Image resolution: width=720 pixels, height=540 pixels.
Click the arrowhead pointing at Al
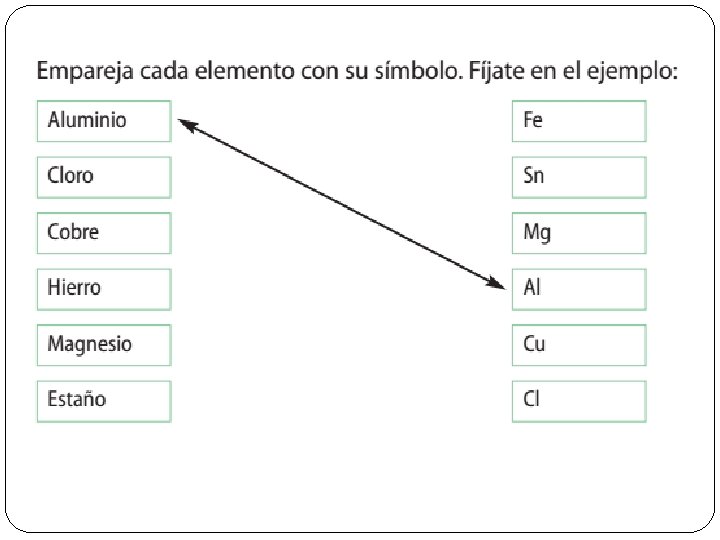click(498, 284)
